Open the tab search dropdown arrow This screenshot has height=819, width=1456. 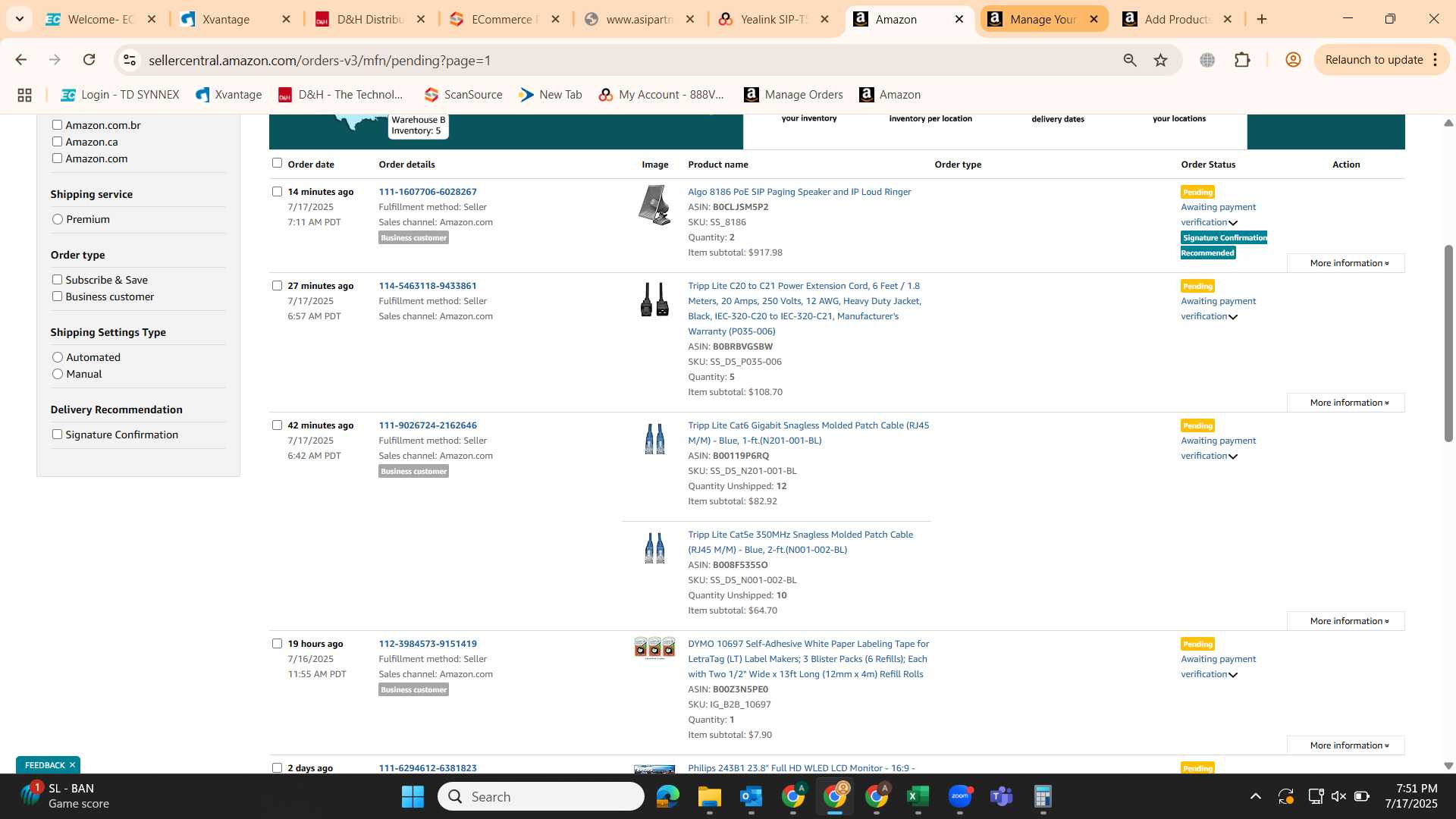[19, 19]
